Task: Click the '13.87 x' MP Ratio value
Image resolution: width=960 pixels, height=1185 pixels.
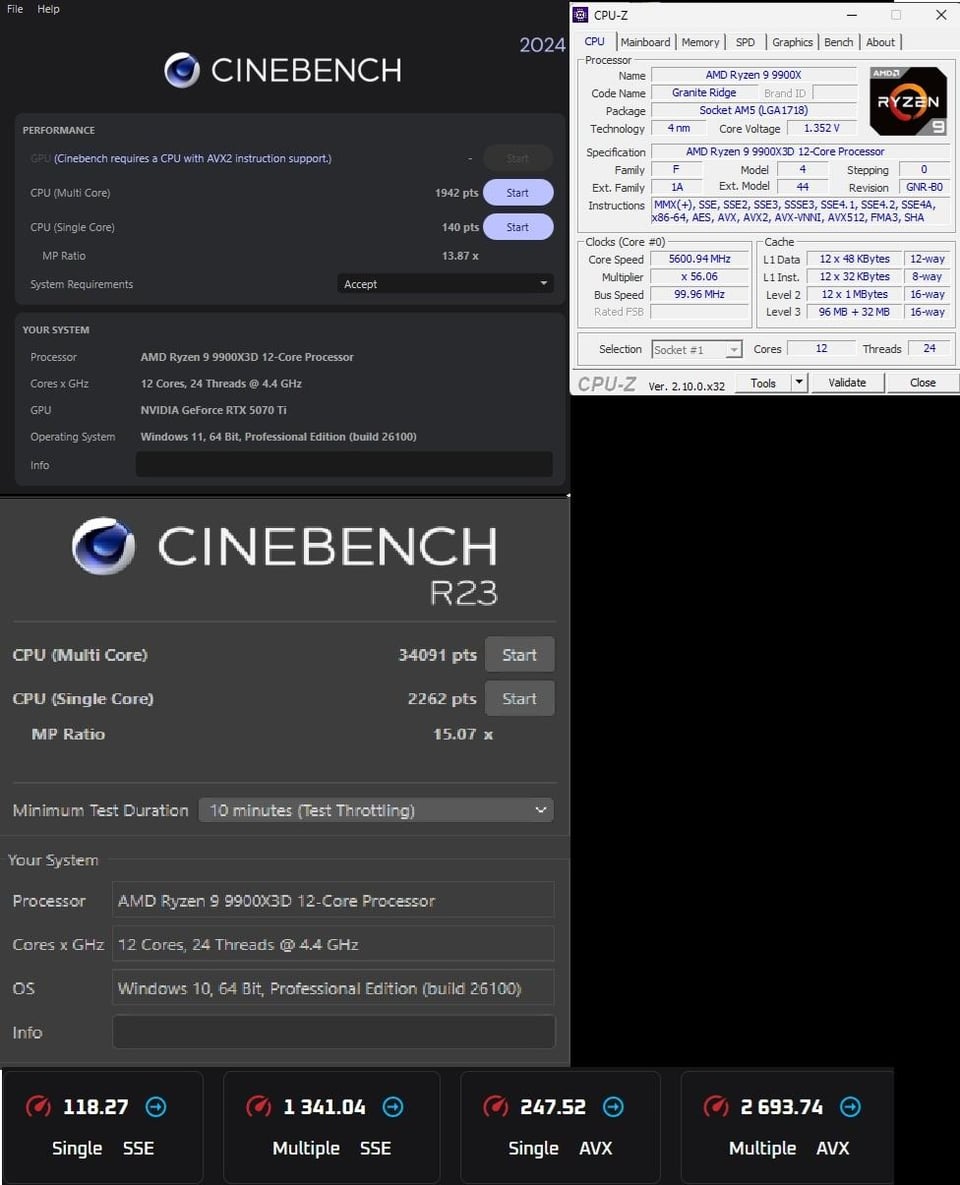Action: [x=460, y=255]
